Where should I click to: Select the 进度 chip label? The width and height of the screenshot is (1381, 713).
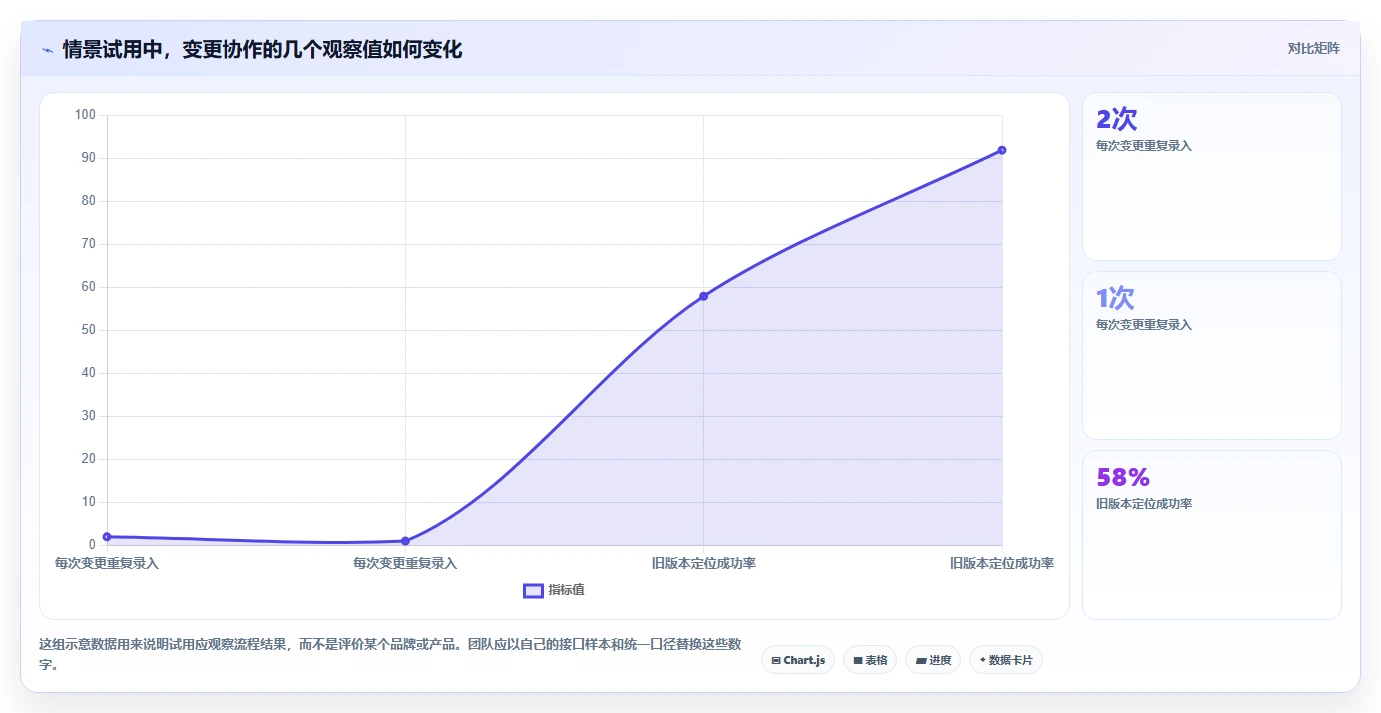coord(940,660)
